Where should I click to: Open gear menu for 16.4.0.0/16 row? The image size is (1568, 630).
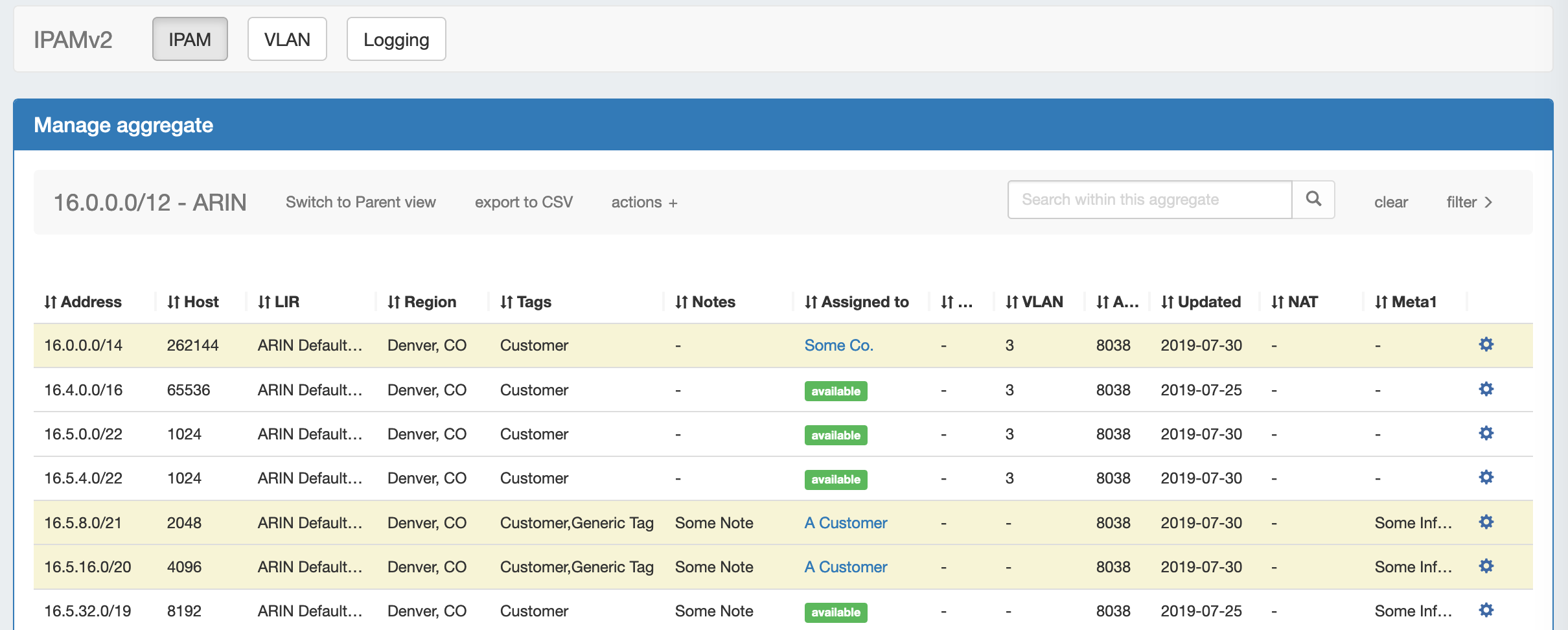(x=1486, y=389)
